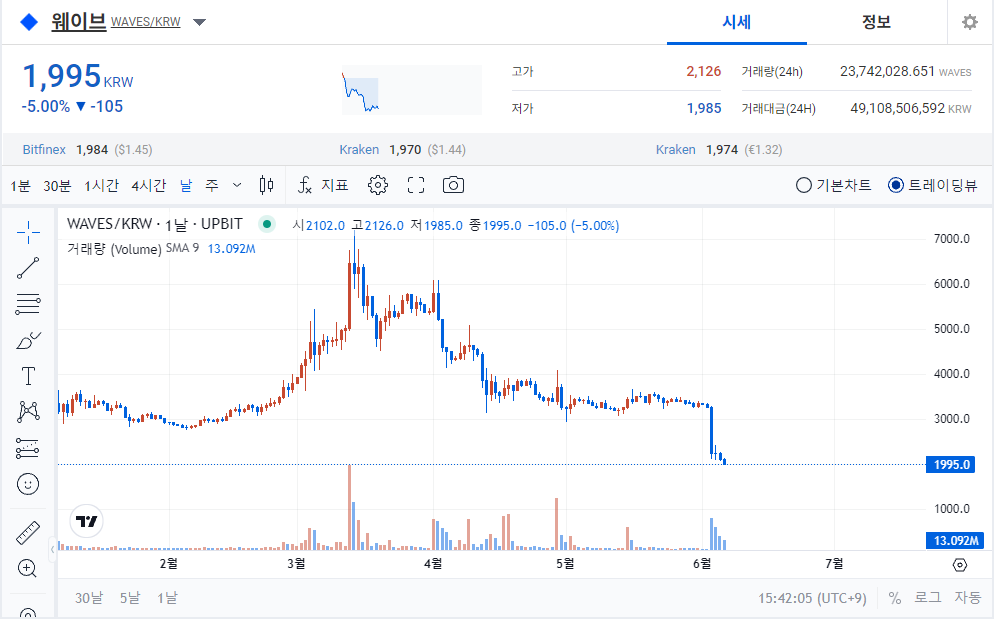Screen dimensions: 994x619
Task: Select the text annotation tool
Action: pyautogui.click(x=28, y=376)
